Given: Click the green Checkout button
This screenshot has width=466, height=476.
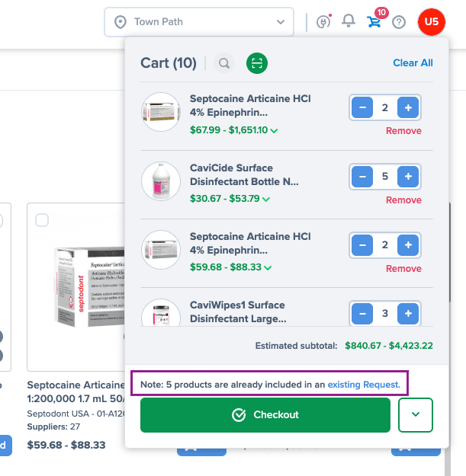Looking at the screenshot, I should pos(265,415).
